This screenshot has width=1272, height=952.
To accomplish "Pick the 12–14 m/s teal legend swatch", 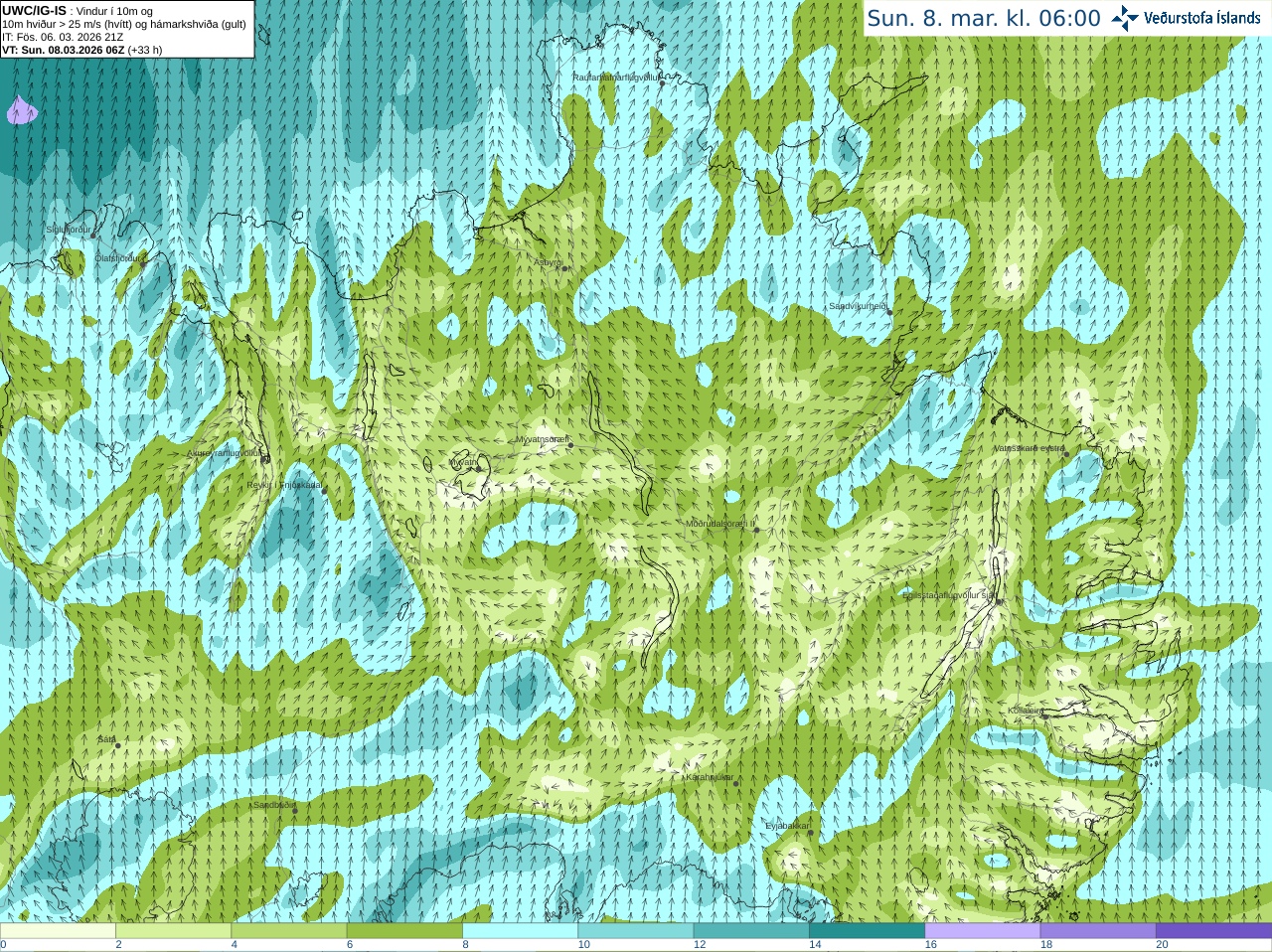I will coord(751,931).
